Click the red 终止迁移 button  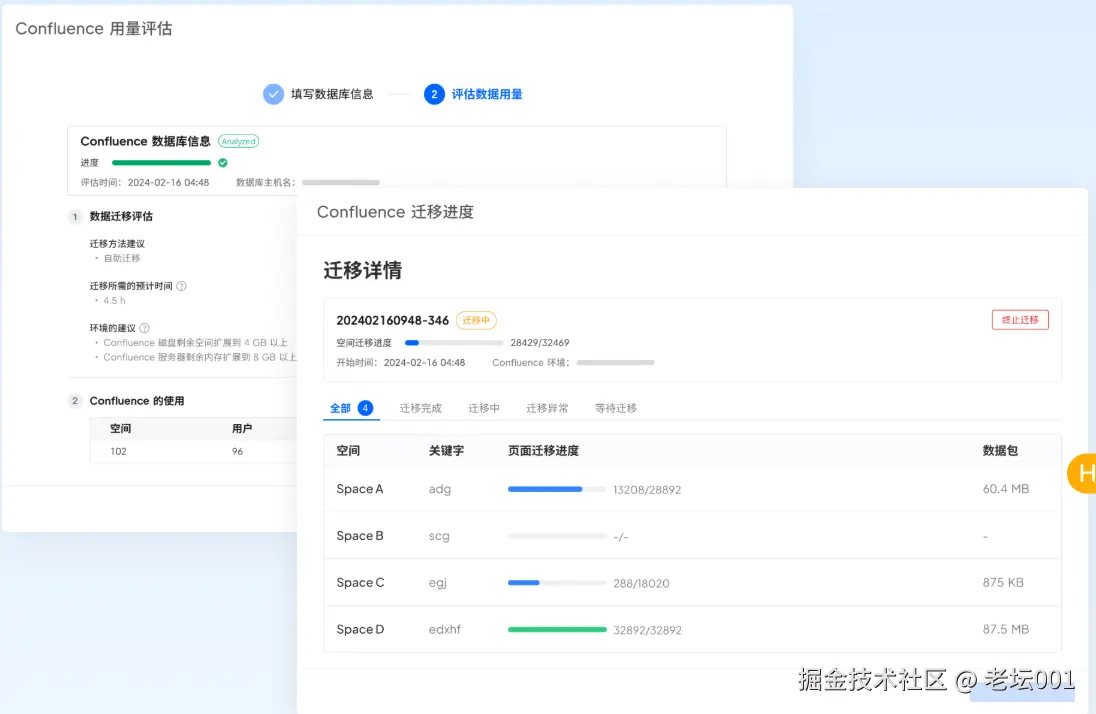coord(1020,320)
